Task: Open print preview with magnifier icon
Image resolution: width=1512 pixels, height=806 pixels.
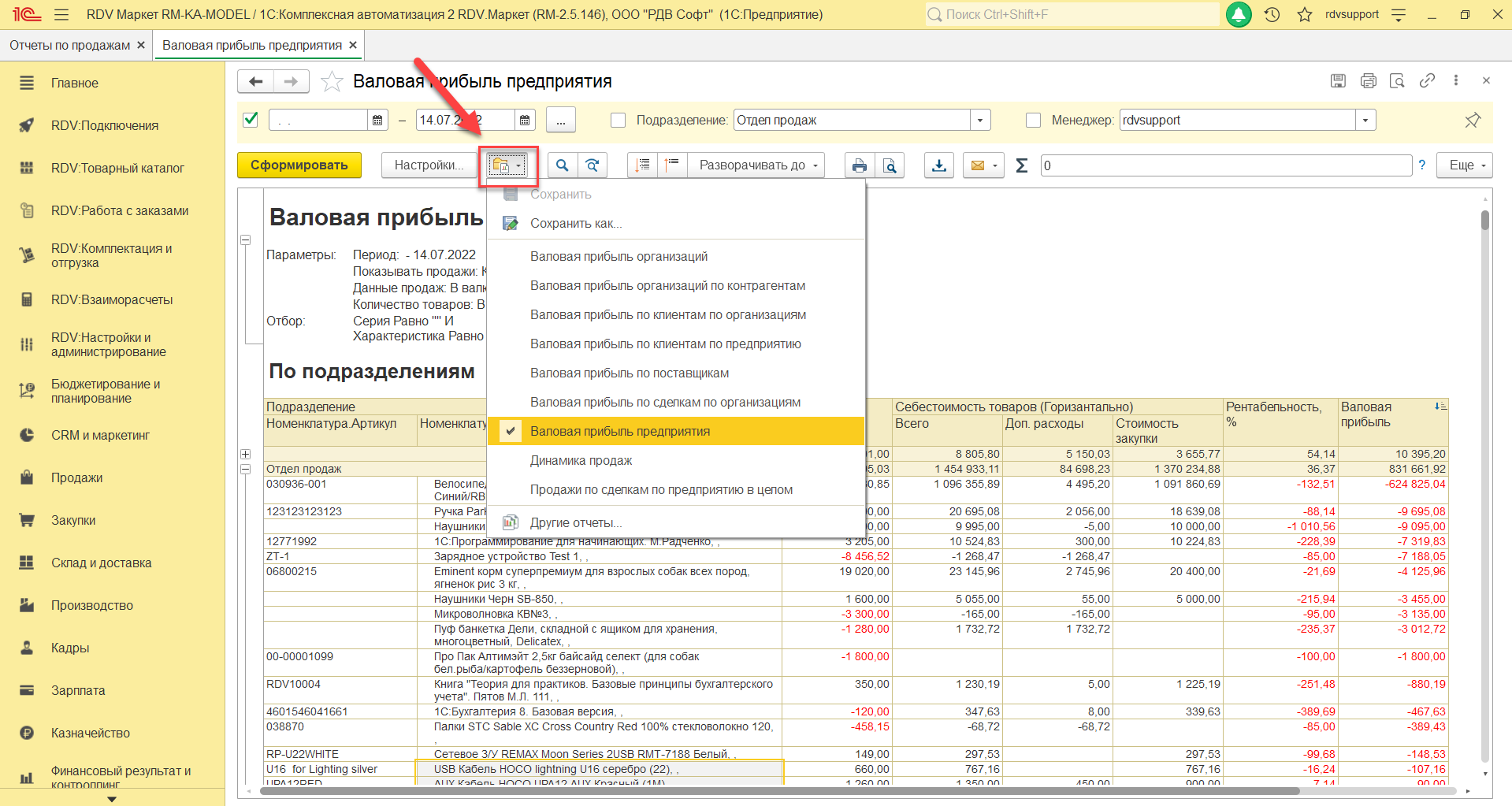Action: tap(890, 165)
